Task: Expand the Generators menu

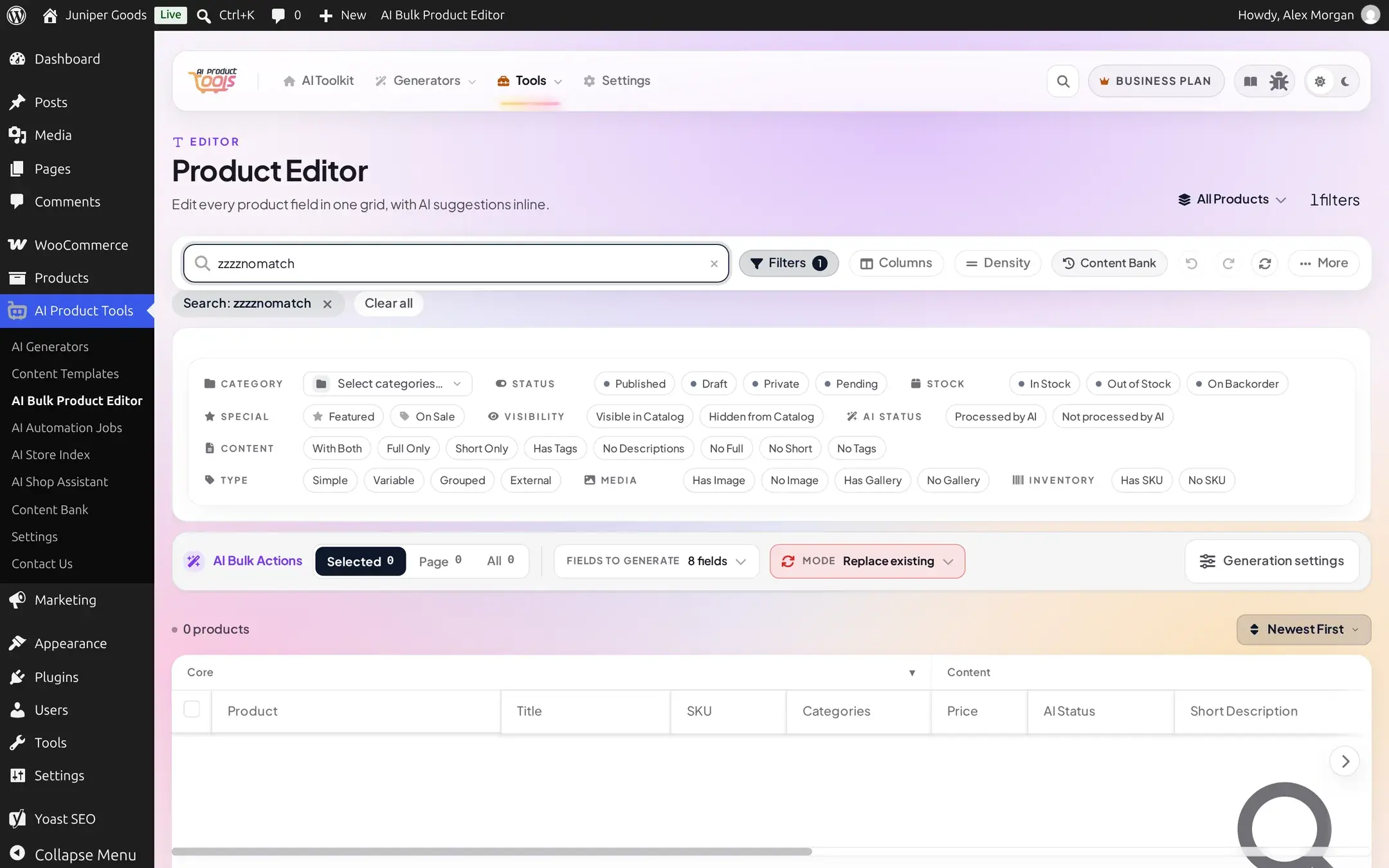Action: (426, 81)
